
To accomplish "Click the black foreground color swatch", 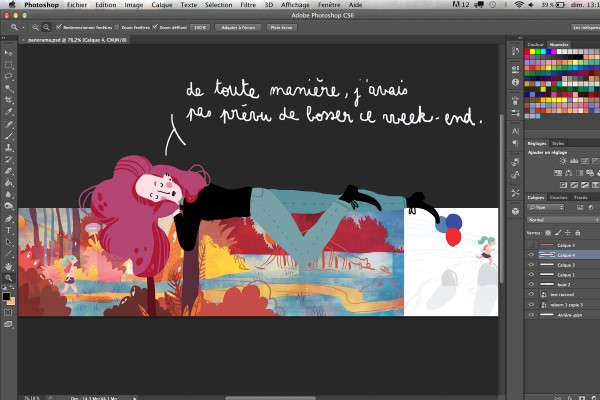I will pyautogui.click(x=6, y=296).
